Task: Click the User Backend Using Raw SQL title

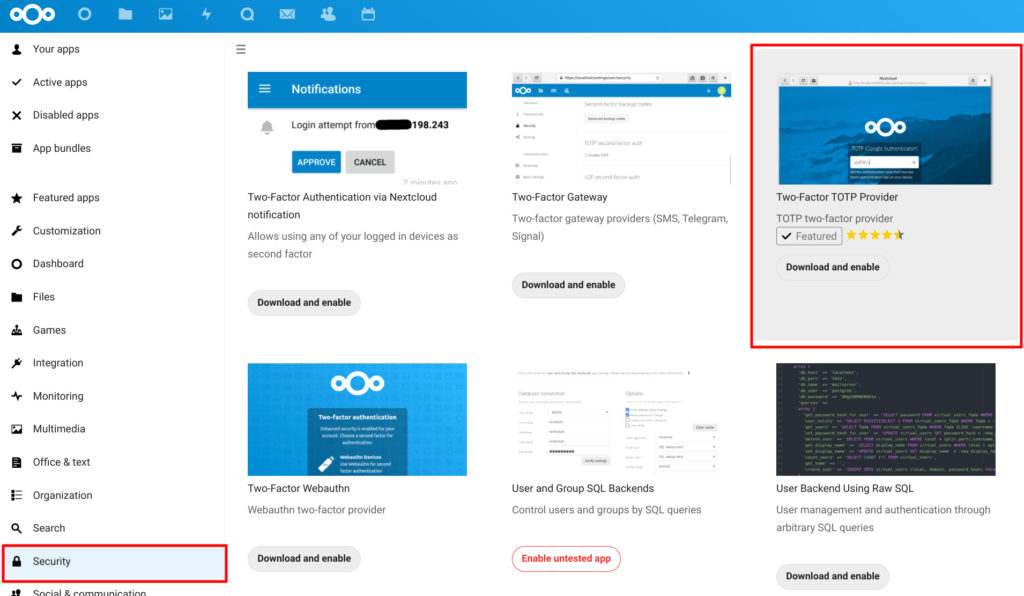Action: point(845,488)
